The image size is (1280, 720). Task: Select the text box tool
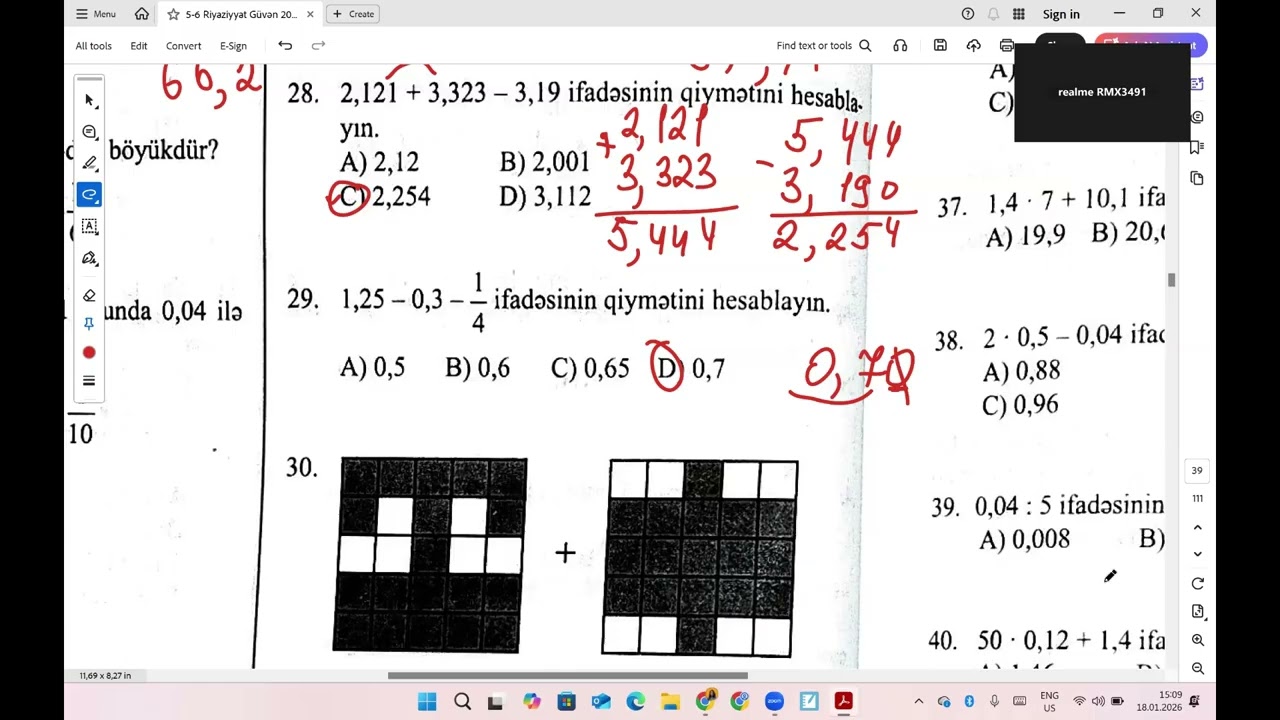point(89,226)
